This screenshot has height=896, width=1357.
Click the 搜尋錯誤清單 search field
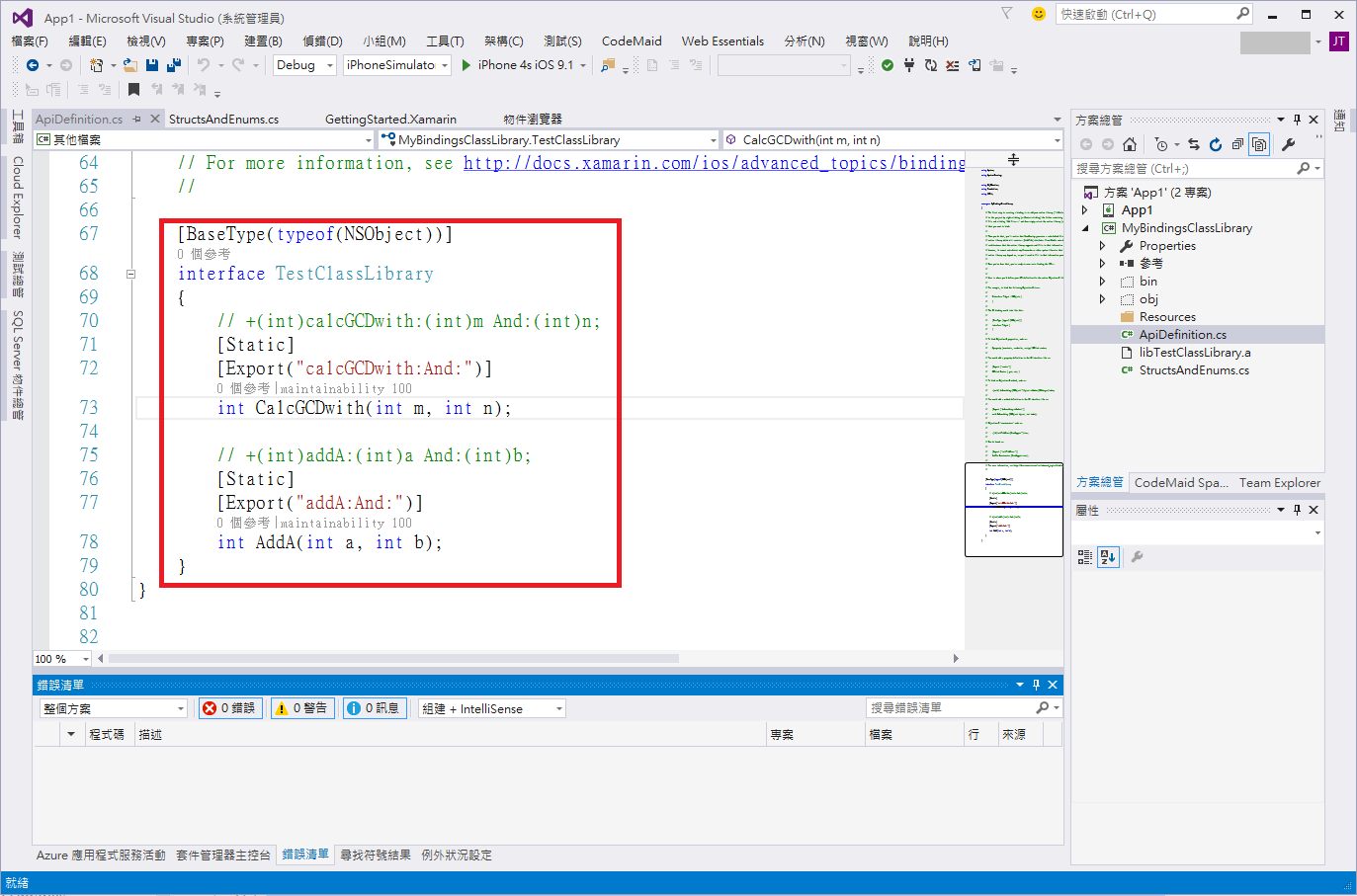pyautogui.click(x=964, y=708)
